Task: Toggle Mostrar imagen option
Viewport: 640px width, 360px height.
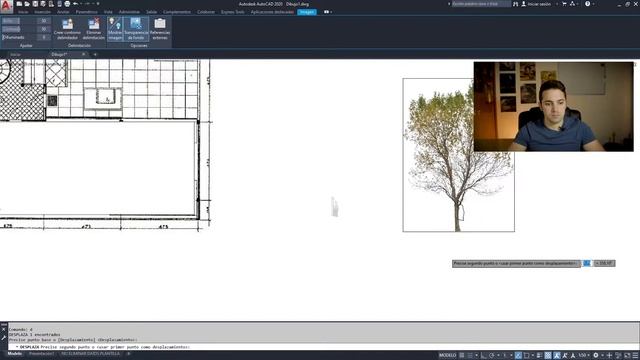Action: (x=115, y=28)
